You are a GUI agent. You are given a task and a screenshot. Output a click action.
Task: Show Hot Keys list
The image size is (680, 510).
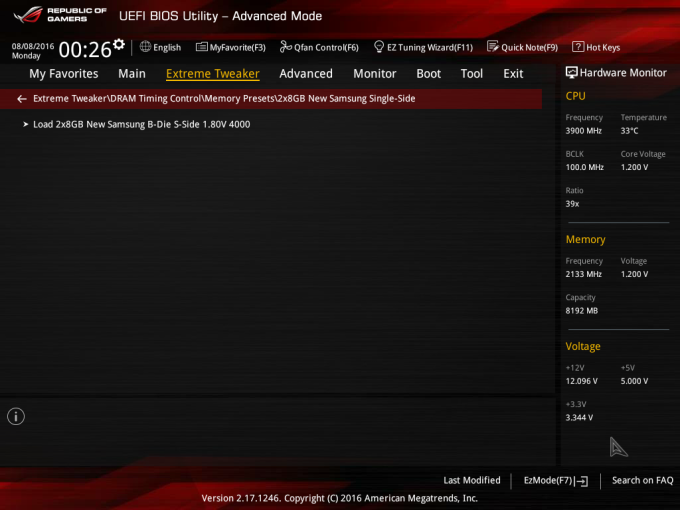click(603, 48)
